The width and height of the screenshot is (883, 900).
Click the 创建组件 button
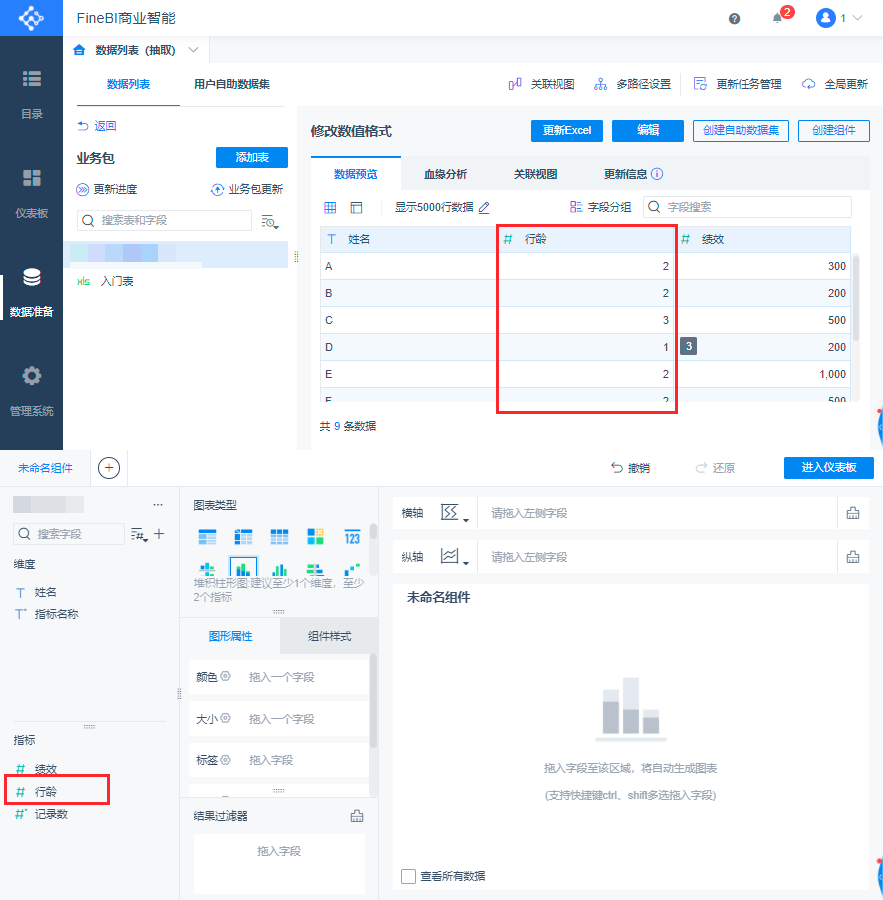pos(834,130)
